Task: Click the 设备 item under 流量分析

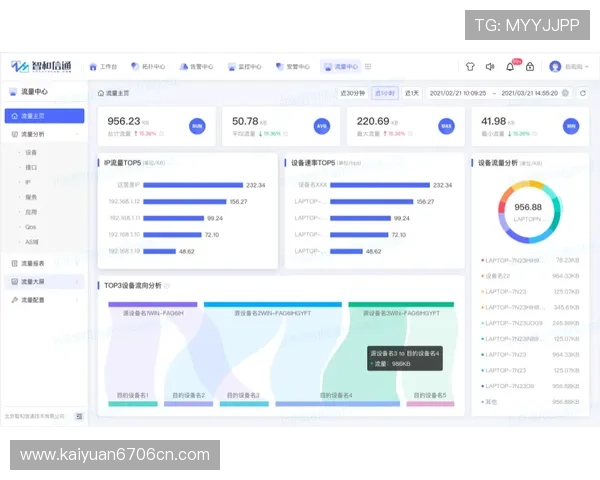Action: (x=31, y=152)
